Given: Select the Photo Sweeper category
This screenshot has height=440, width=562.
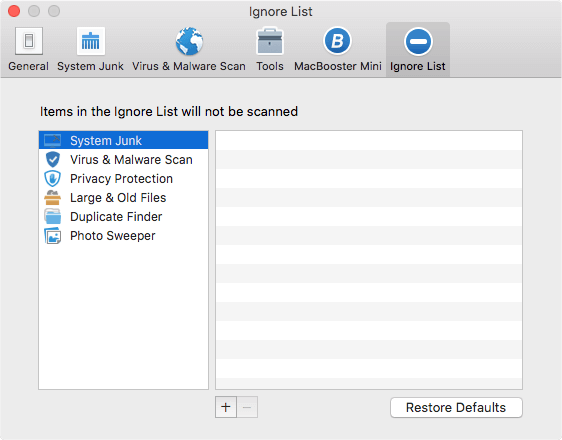Looking at the screenshot, I should click(123, 236).
